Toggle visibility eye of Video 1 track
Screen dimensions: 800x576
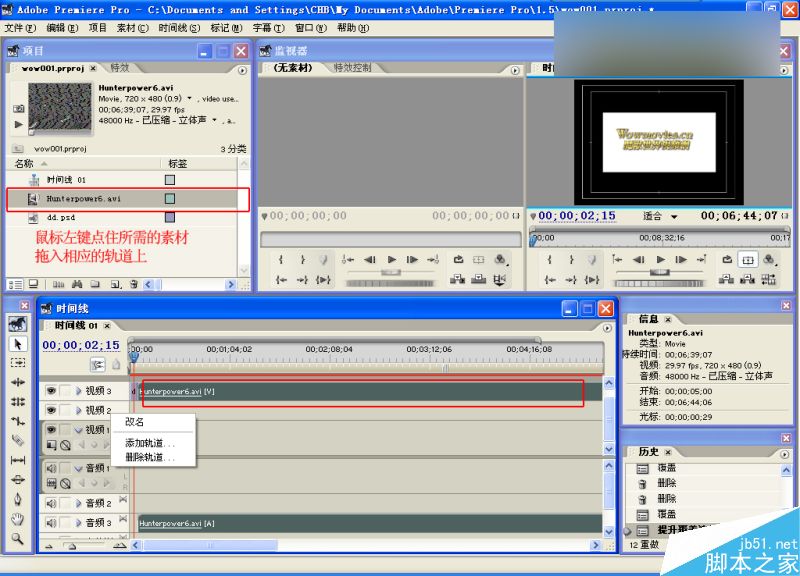click(x=51, y=430)
